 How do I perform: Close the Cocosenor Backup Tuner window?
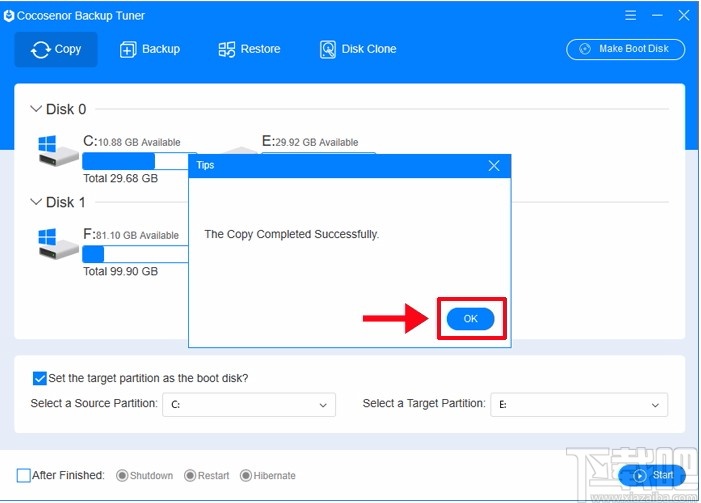click(684, 16)
